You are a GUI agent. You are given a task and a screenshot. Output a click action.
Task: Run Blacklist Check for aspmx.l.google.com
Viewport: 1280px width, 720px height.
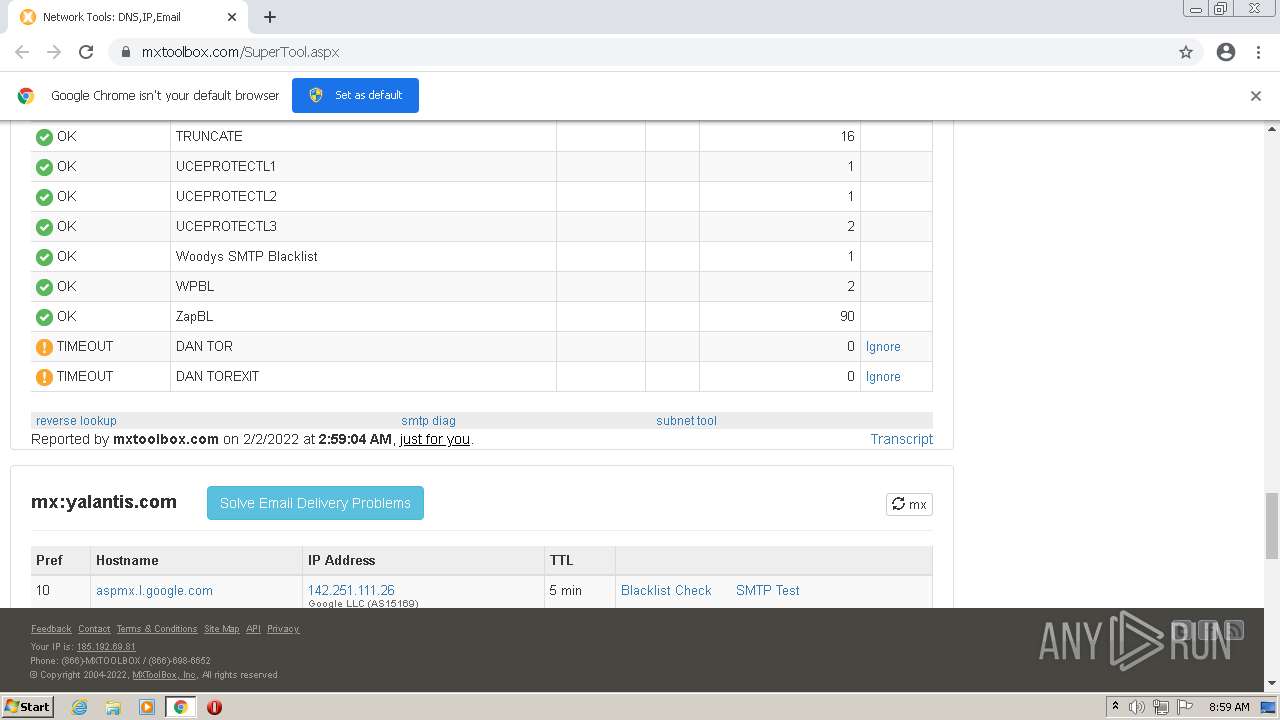[666, 590]
